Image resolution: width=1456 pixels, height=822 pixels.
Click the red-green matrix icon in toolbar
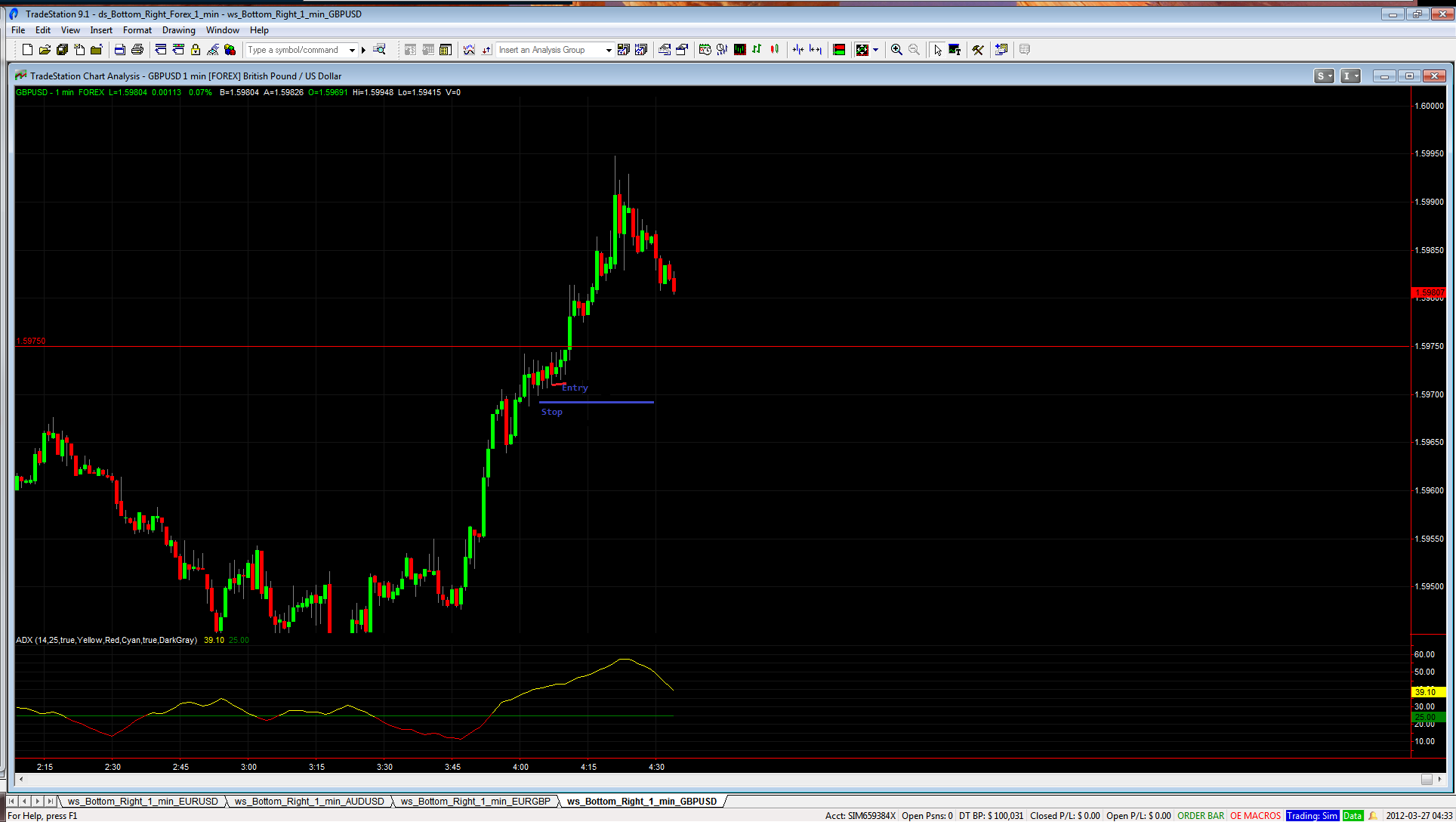click(x=839, y=50)
